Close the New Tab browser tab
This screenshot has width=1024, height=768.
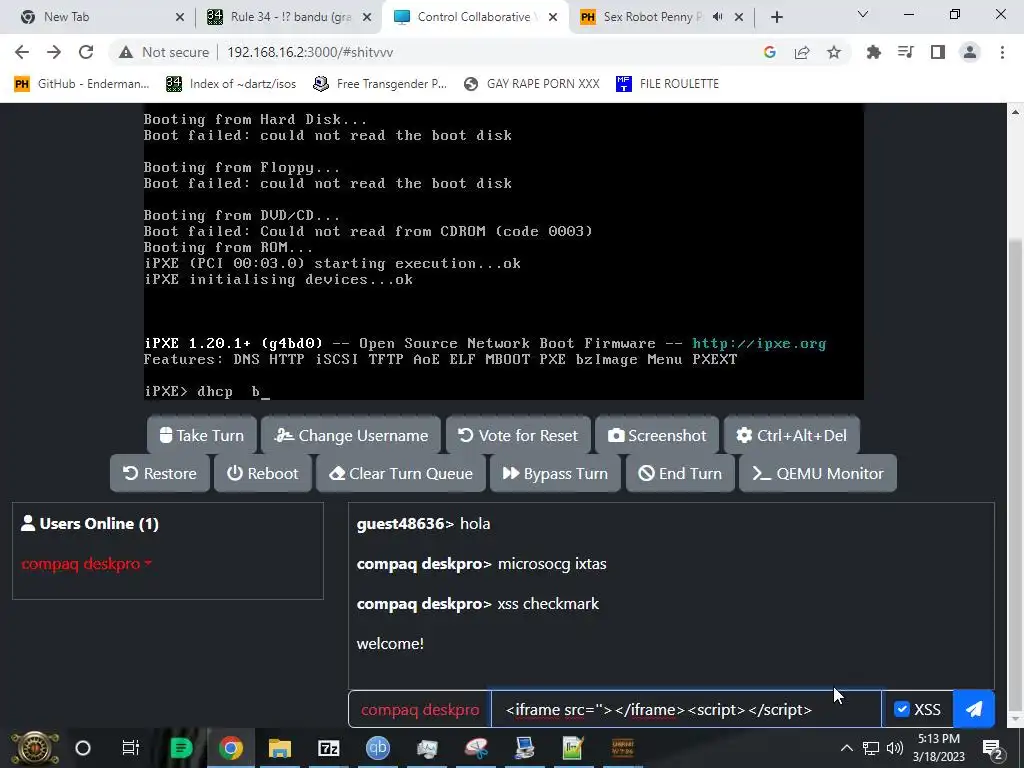(180, 18)
